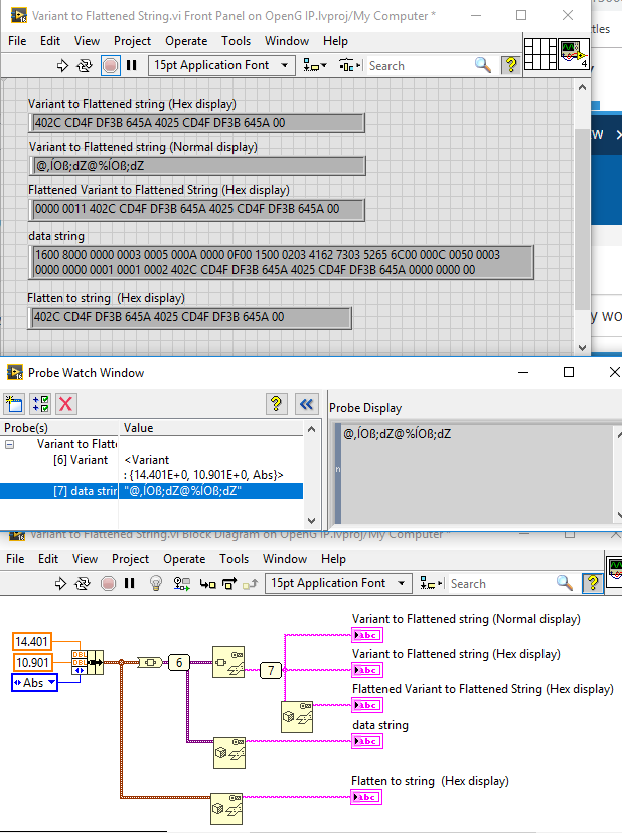Open the Front Panel Project menu
The image size is (627, 833).
click(x=132, y=41)
